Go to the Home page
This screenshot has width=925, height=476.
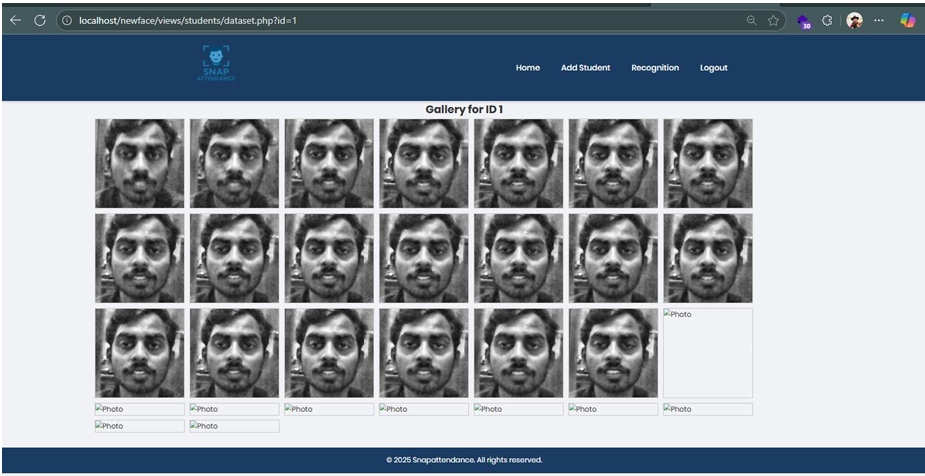[x=527, y=68]
